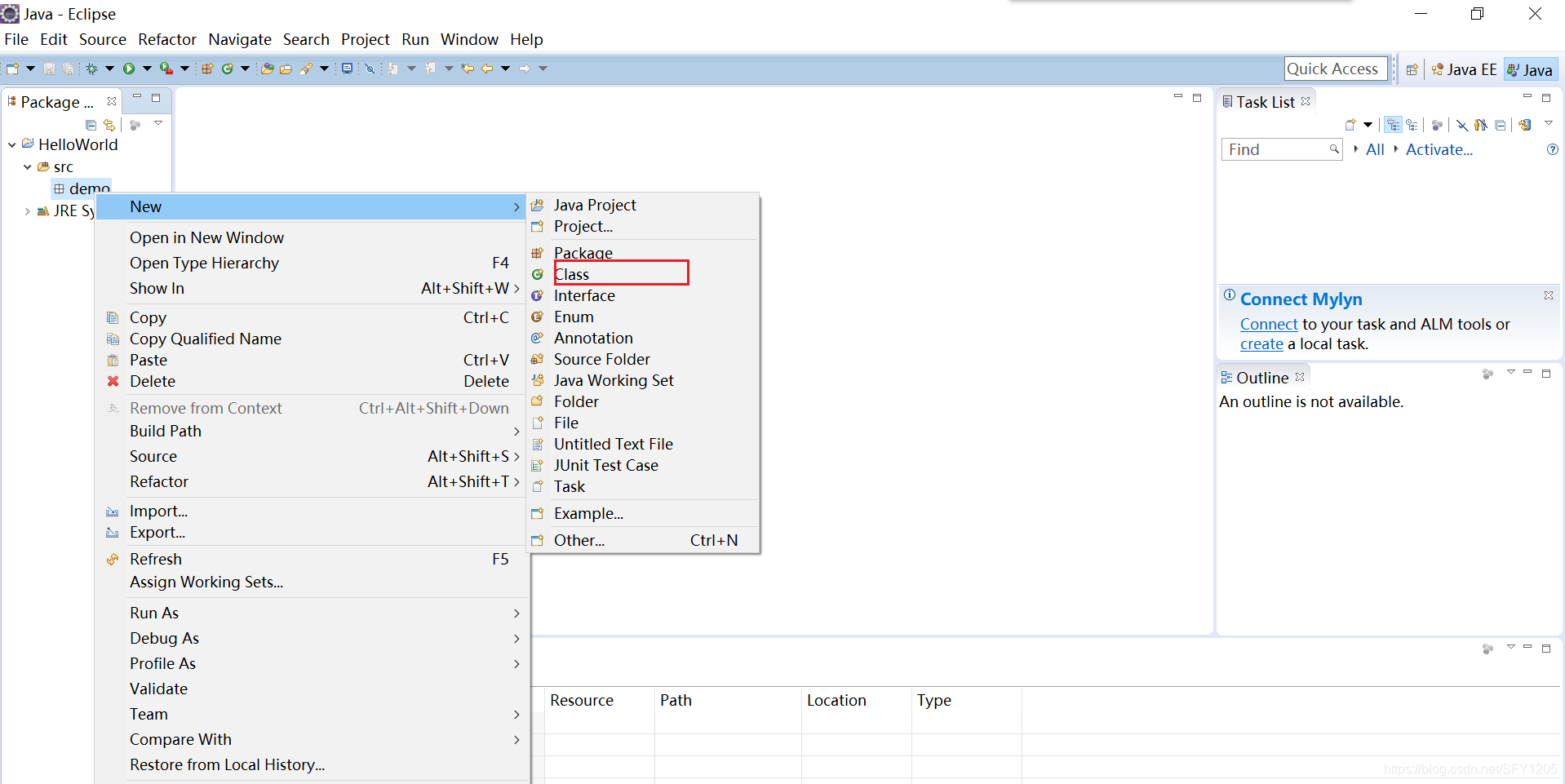
Task: Select Interface from the New submenu
Action: (x=643, y=295)
